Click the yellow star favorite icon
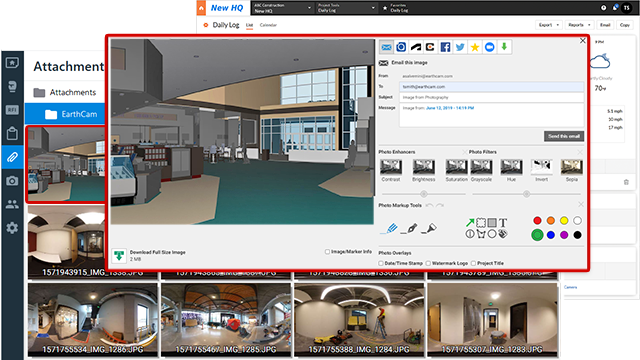The width and height of the screenshot is (640, 360). 475,47
